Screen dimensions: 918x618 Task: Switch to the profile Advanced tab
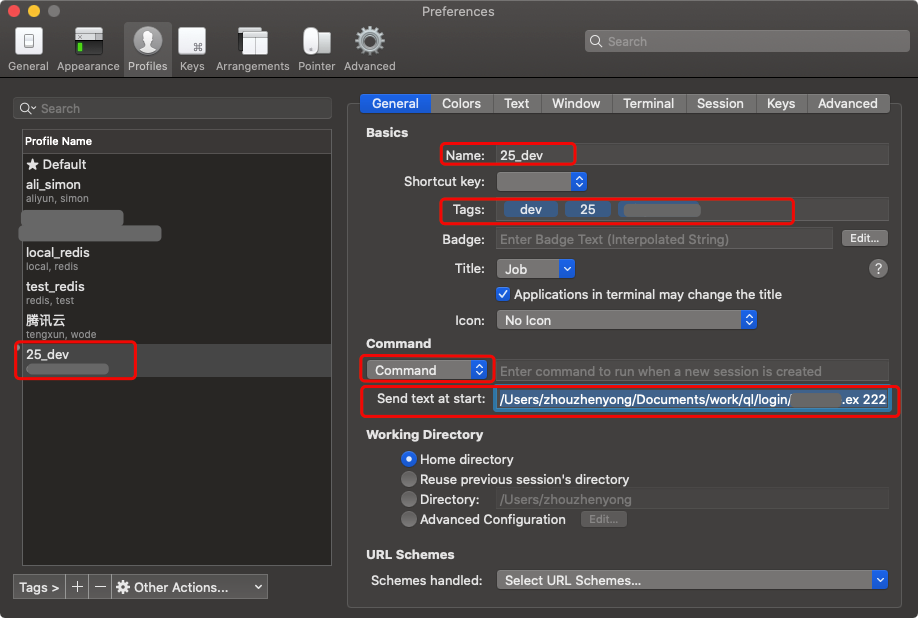[847, 104]
